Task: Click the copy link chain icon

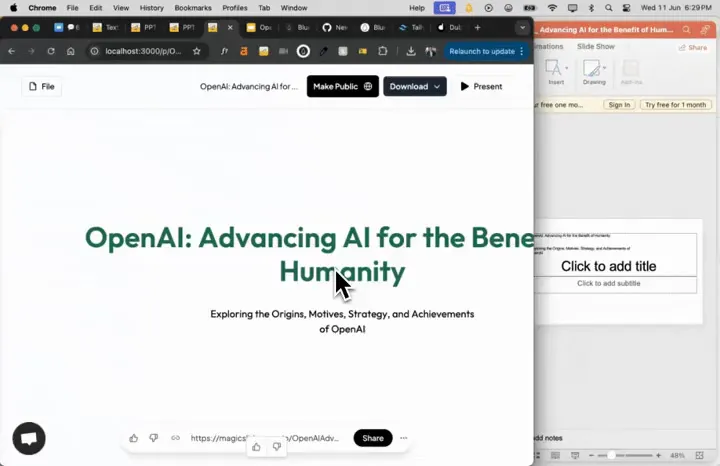Action: (x=175, y=438)
